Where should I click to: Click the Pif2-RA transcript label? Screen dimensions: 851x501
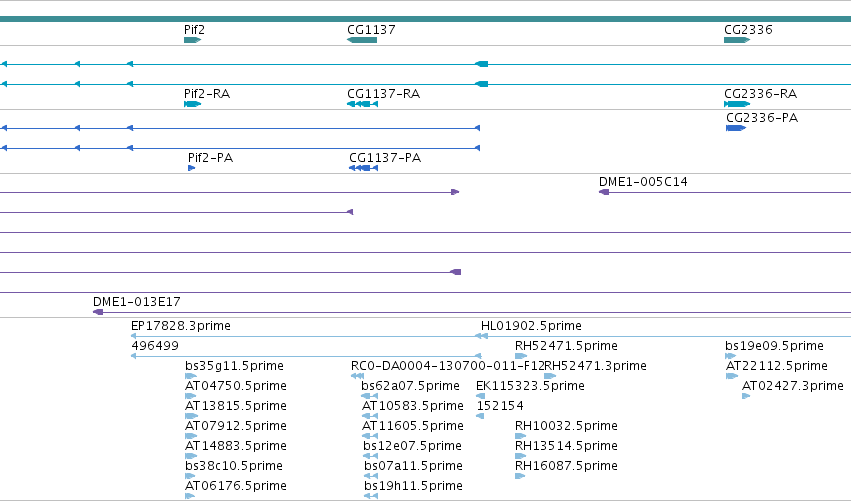click(207, 94)
